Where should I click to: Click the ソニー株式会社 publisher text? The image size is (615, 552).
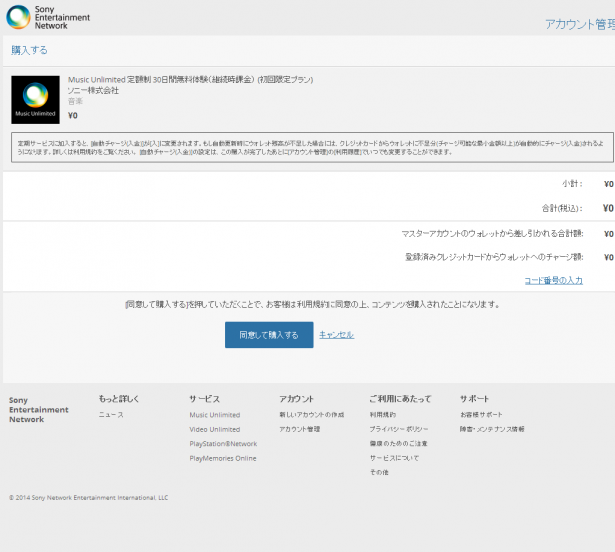[93, 90]
